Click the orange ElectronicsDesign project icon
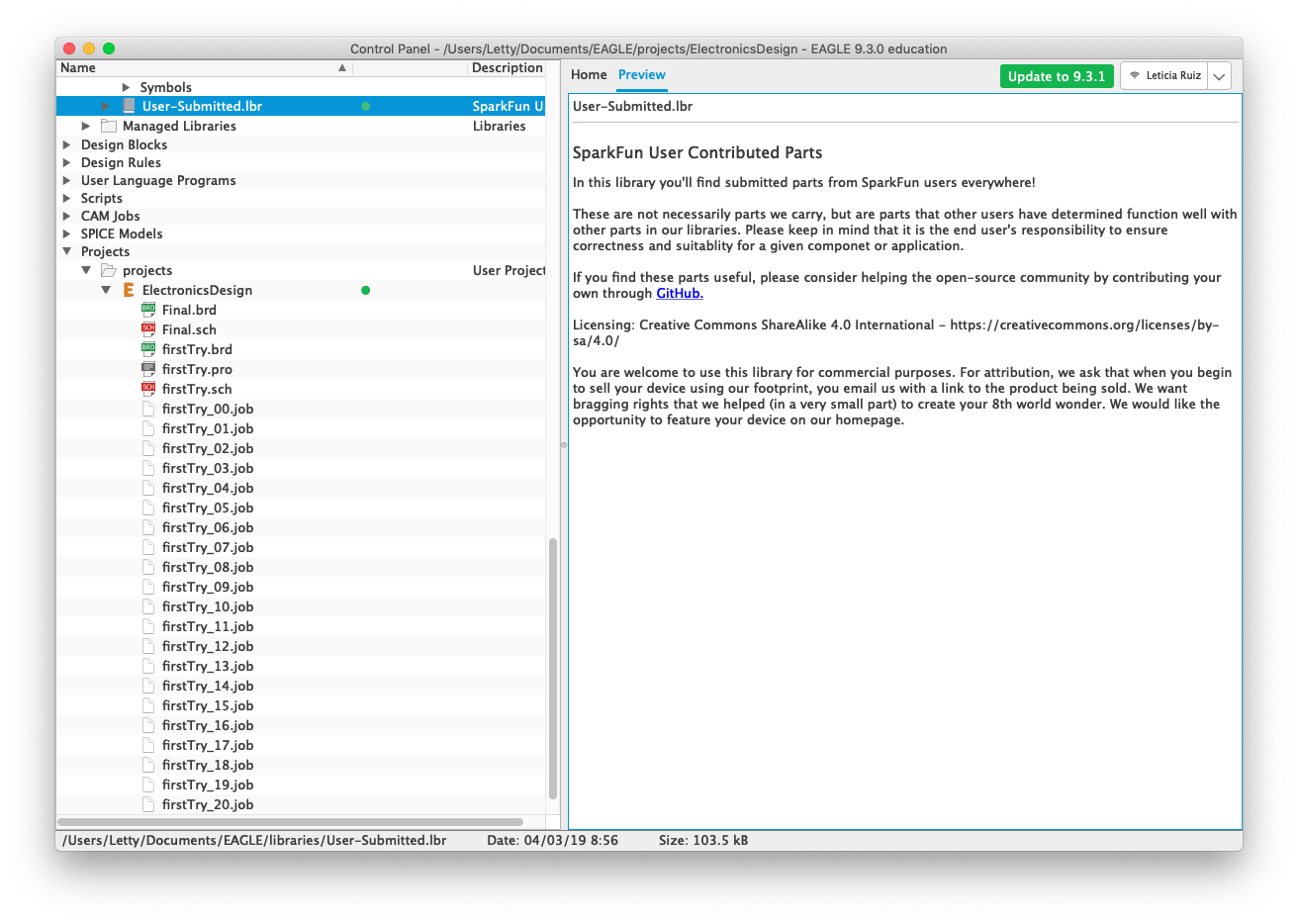 [129, 290]
